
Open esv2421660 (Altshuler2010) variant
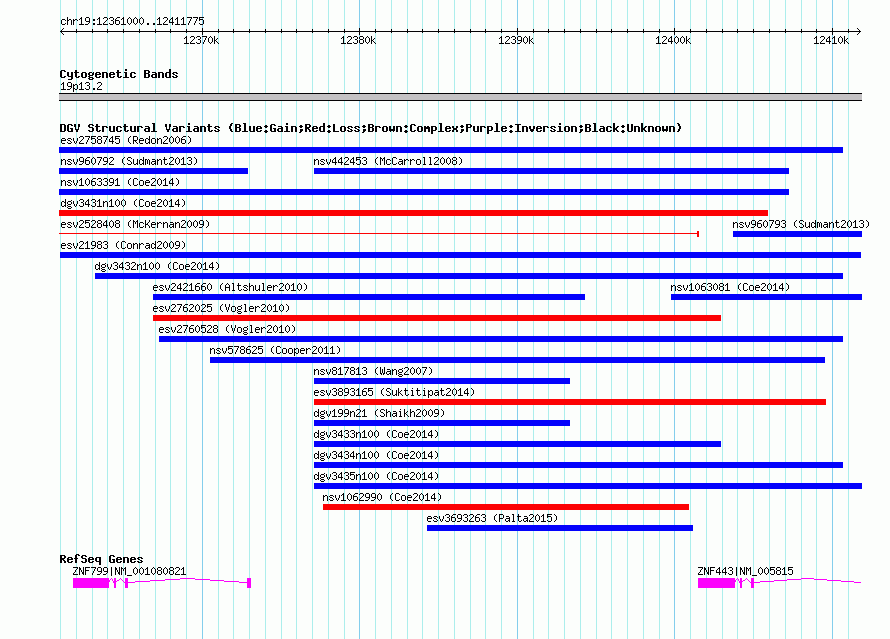(x=369, y=297)
